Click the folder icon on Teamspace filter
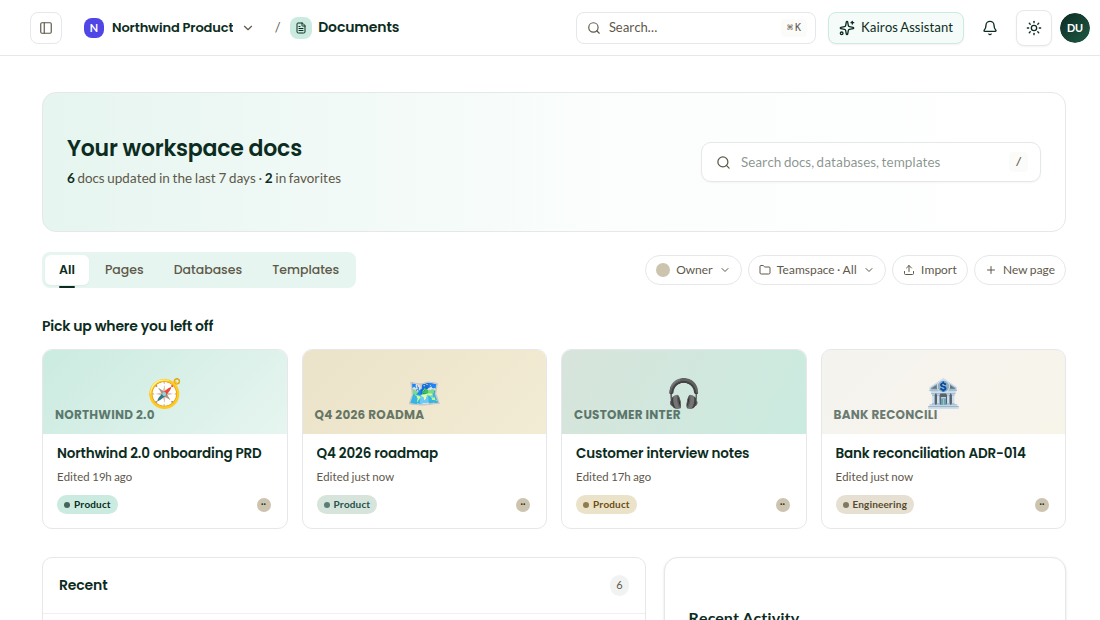1100x620 pixels. pyautogui.click(x=765, y=270)
